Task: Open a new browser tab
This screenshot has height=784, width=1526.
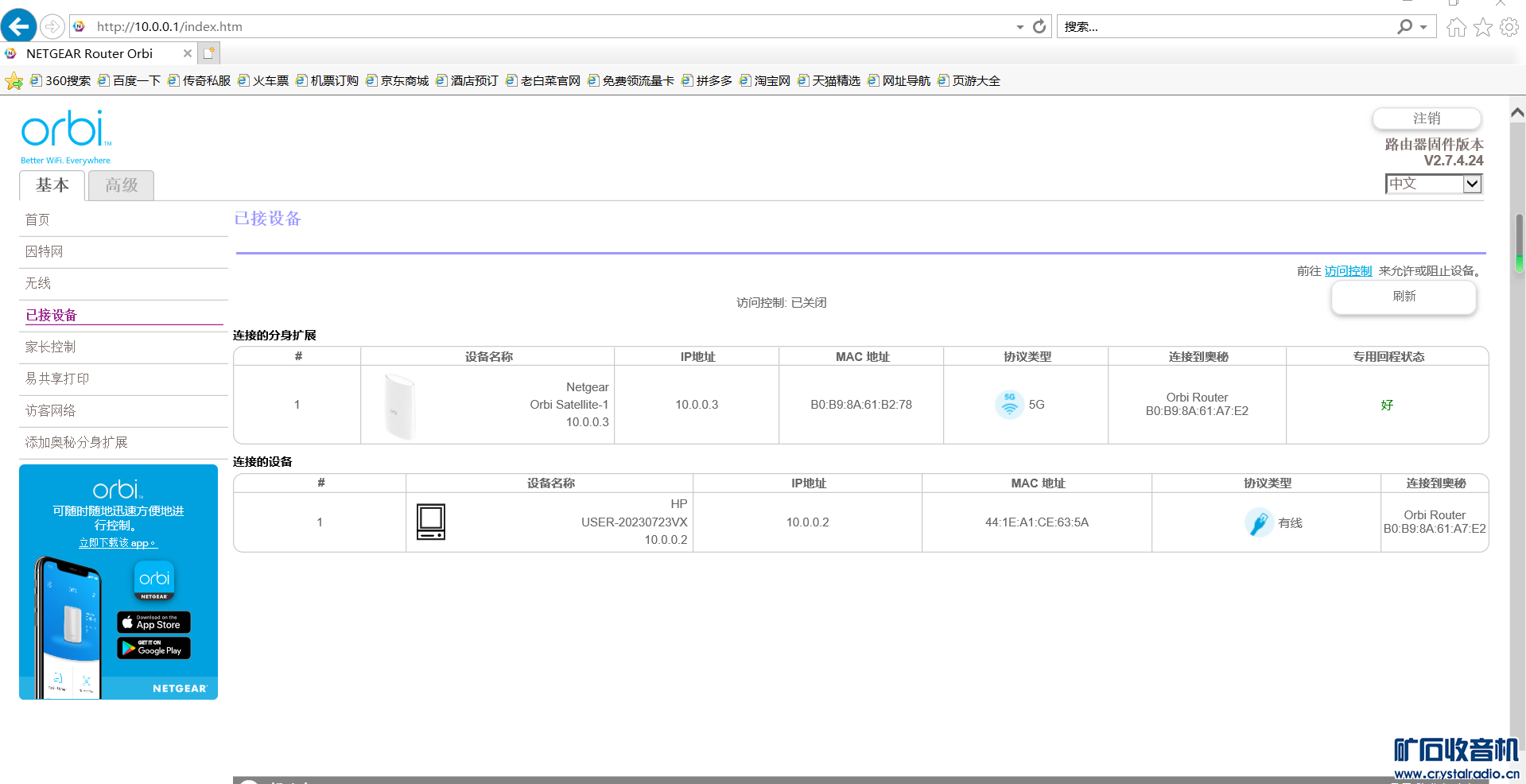Action: tap(209, 53)
